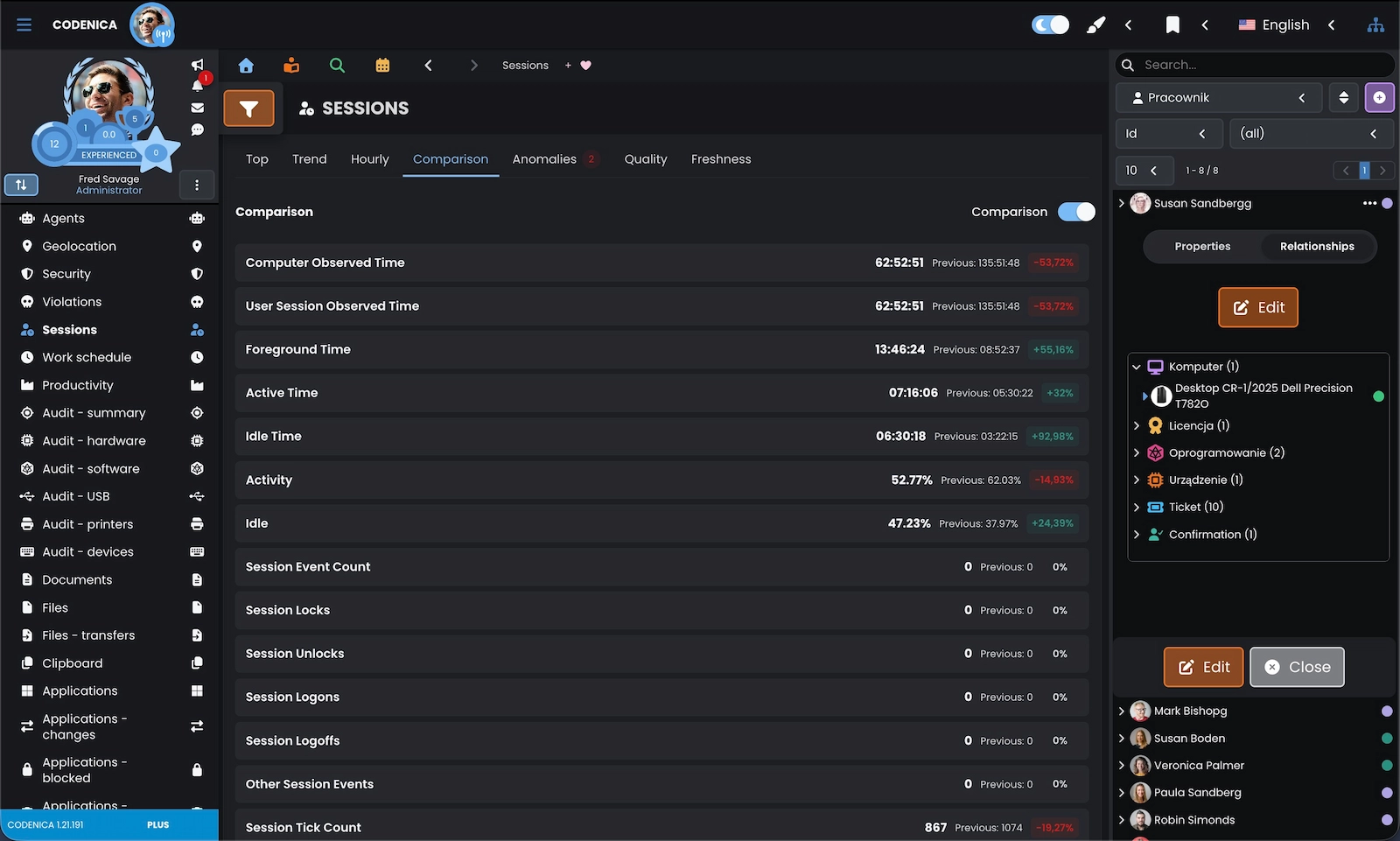Disable the Comparison toggle switch
The width and height of the screenshot is (1400, 841).
pos(1076,212)
